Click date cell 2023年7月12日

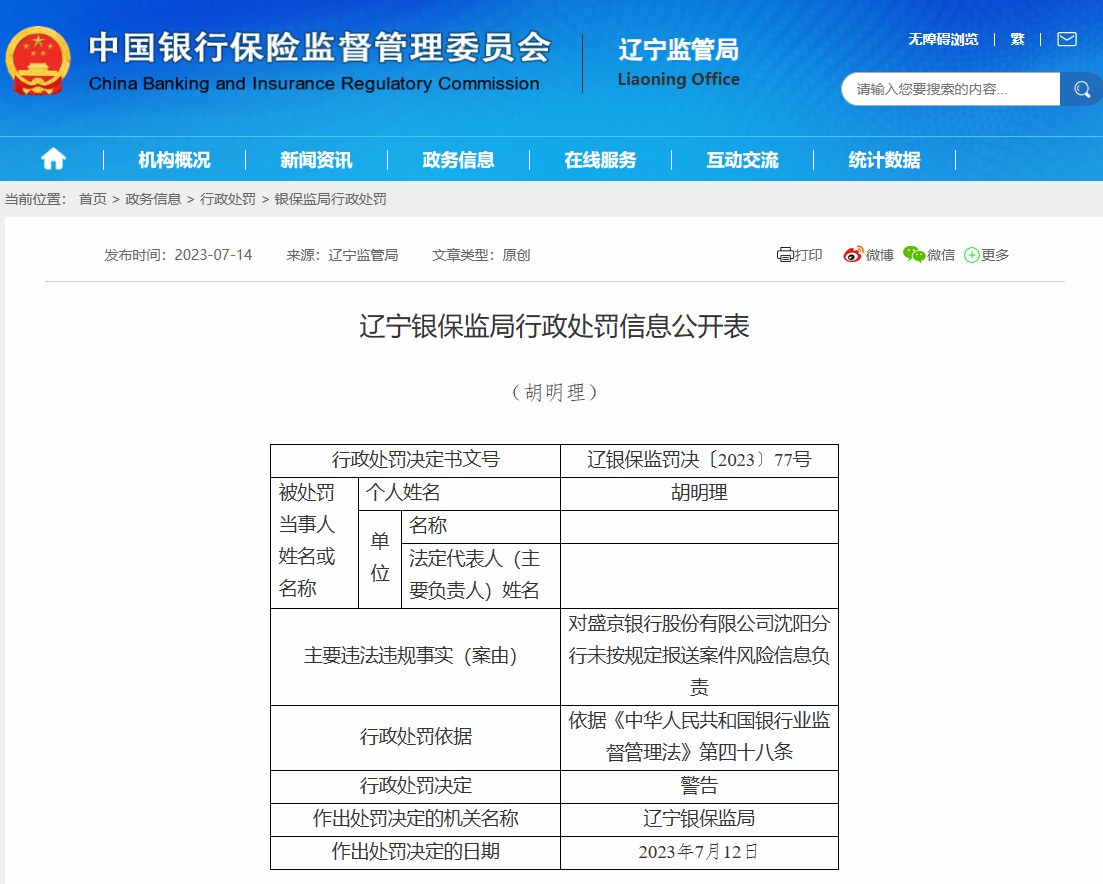click(699, 852)
